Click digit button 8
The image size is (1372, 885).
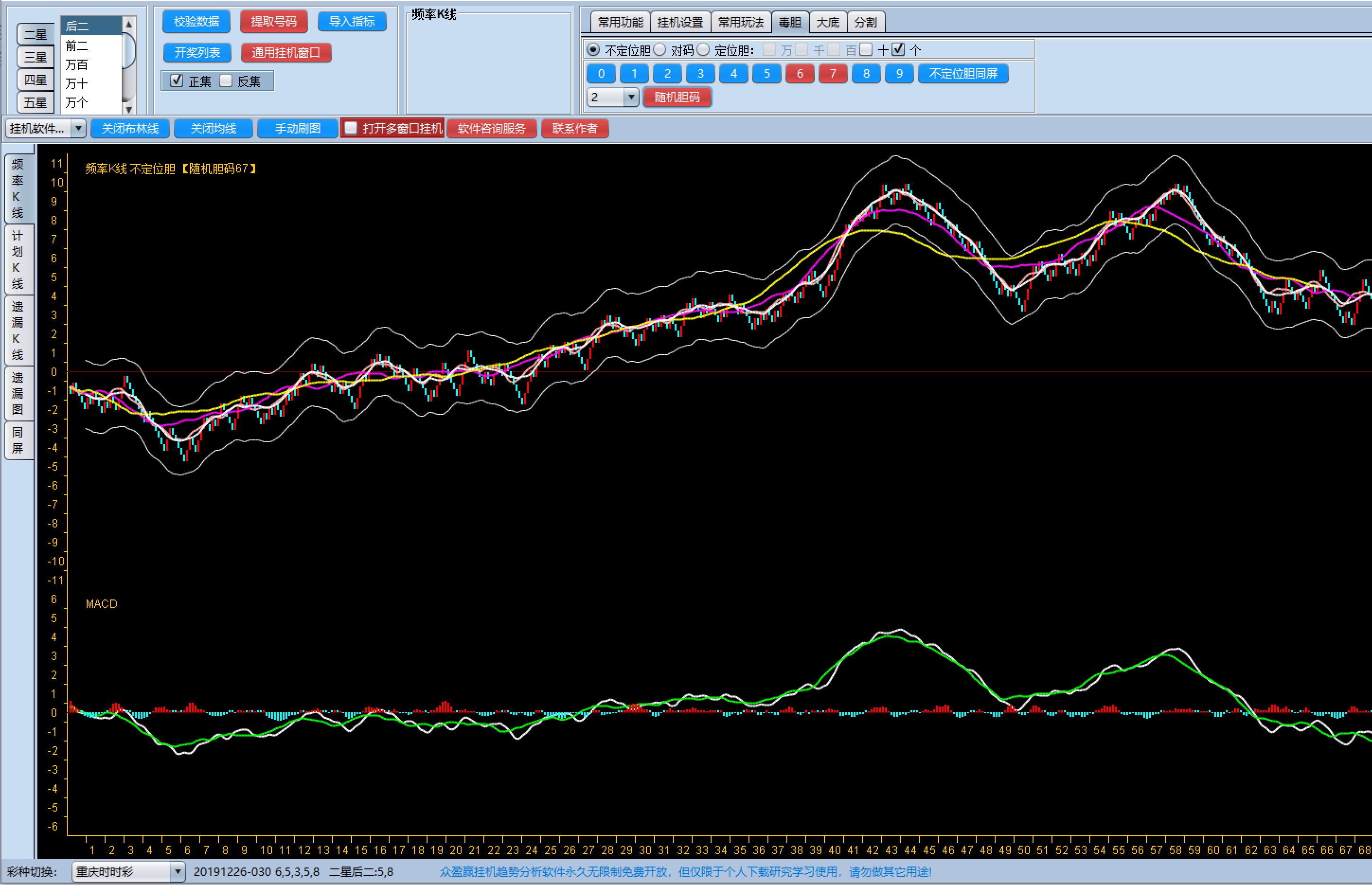[x=866, y=73]
